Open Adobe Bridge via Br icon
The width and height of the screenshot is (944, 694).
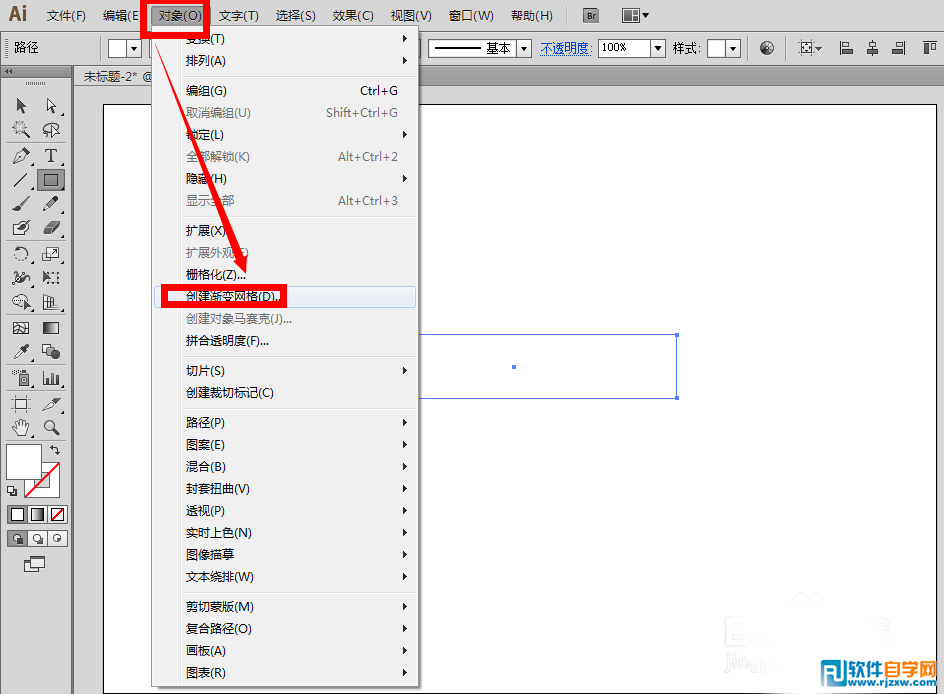click(x=591, y=16)
